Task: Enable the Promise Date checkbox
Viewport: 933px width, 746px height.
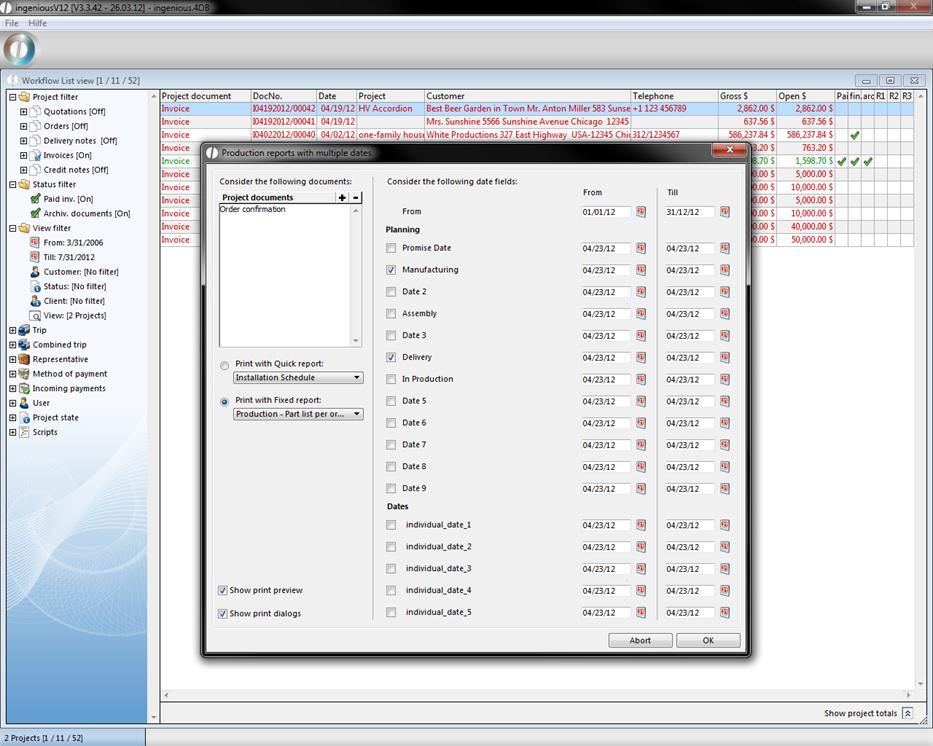Action: pos(391,248)
